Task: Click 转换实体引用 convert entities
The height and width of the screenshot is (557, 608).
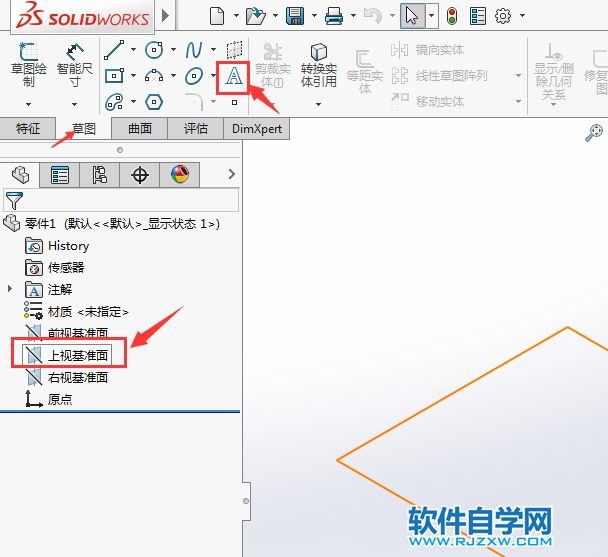Action: tap(319, 64)
